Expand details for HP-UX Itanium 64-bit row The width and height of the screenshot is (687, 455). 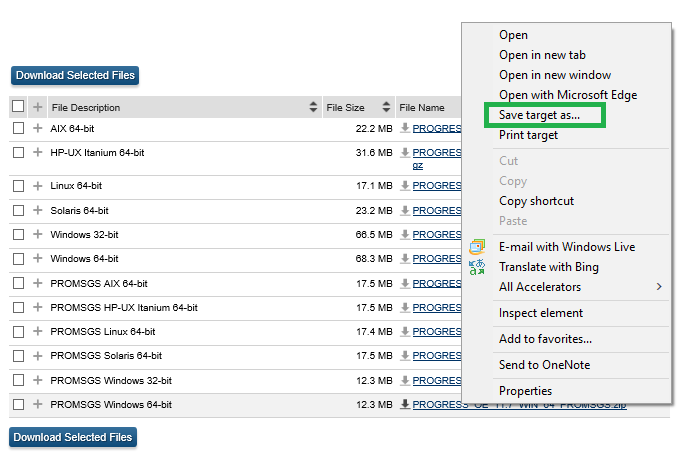pos(38,152)
